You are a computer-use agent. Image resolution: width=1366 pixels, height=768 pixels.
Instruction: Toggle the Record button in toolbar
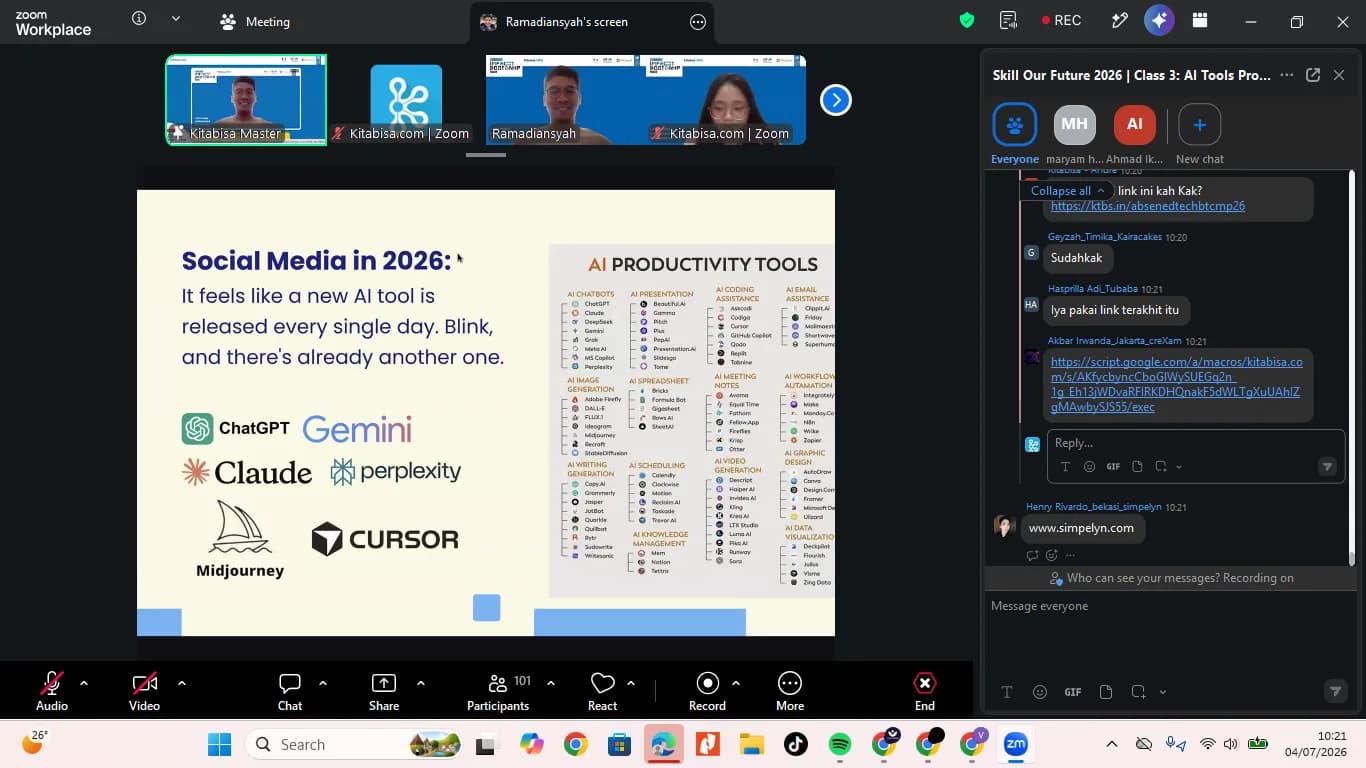(x=707, y=691)
